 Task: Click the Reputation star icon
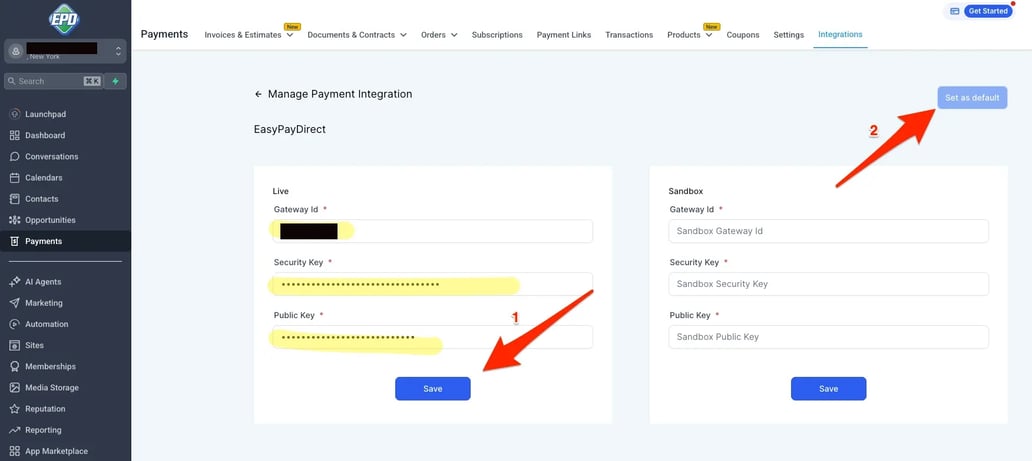click(x=14, y=409)
